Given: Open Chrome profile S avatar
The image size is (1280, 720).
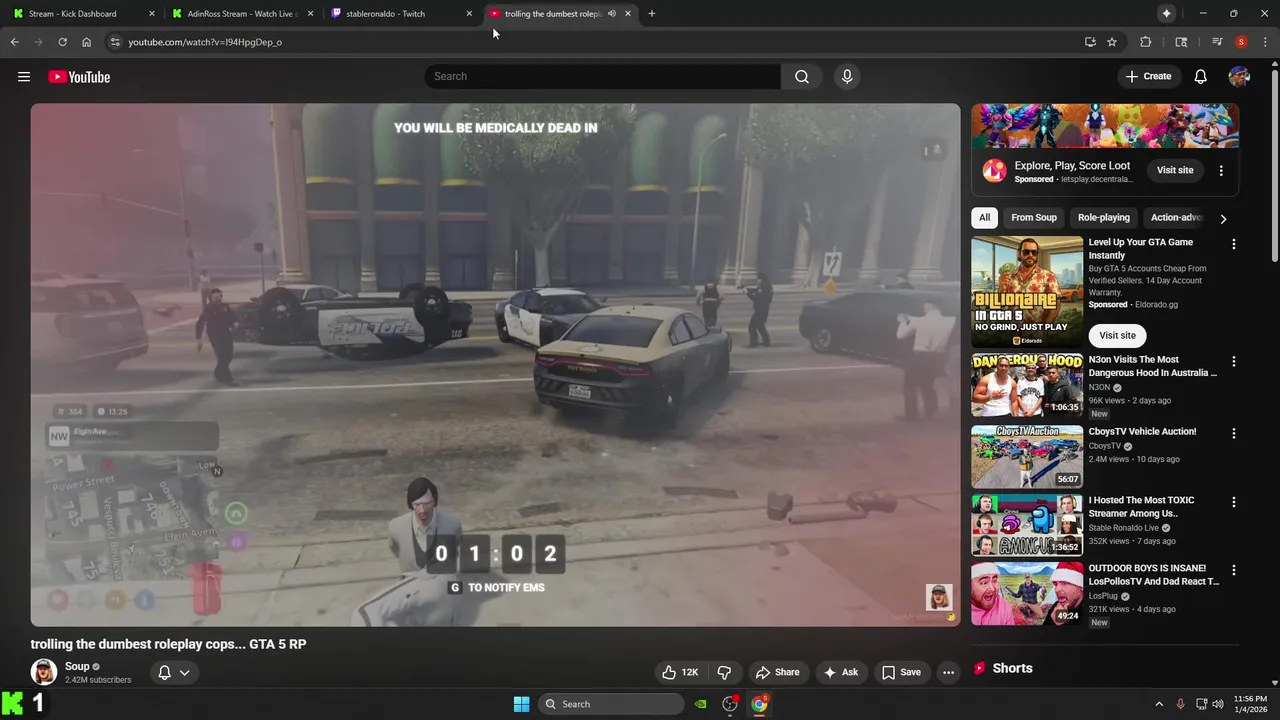Looking at the screenshot, I should (x=1241, y=42).
